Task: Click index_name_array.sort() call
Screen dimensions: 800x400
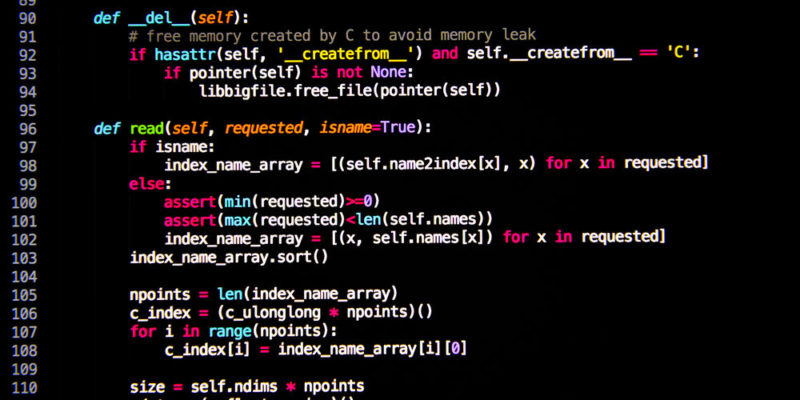Action: coord(229,257)
